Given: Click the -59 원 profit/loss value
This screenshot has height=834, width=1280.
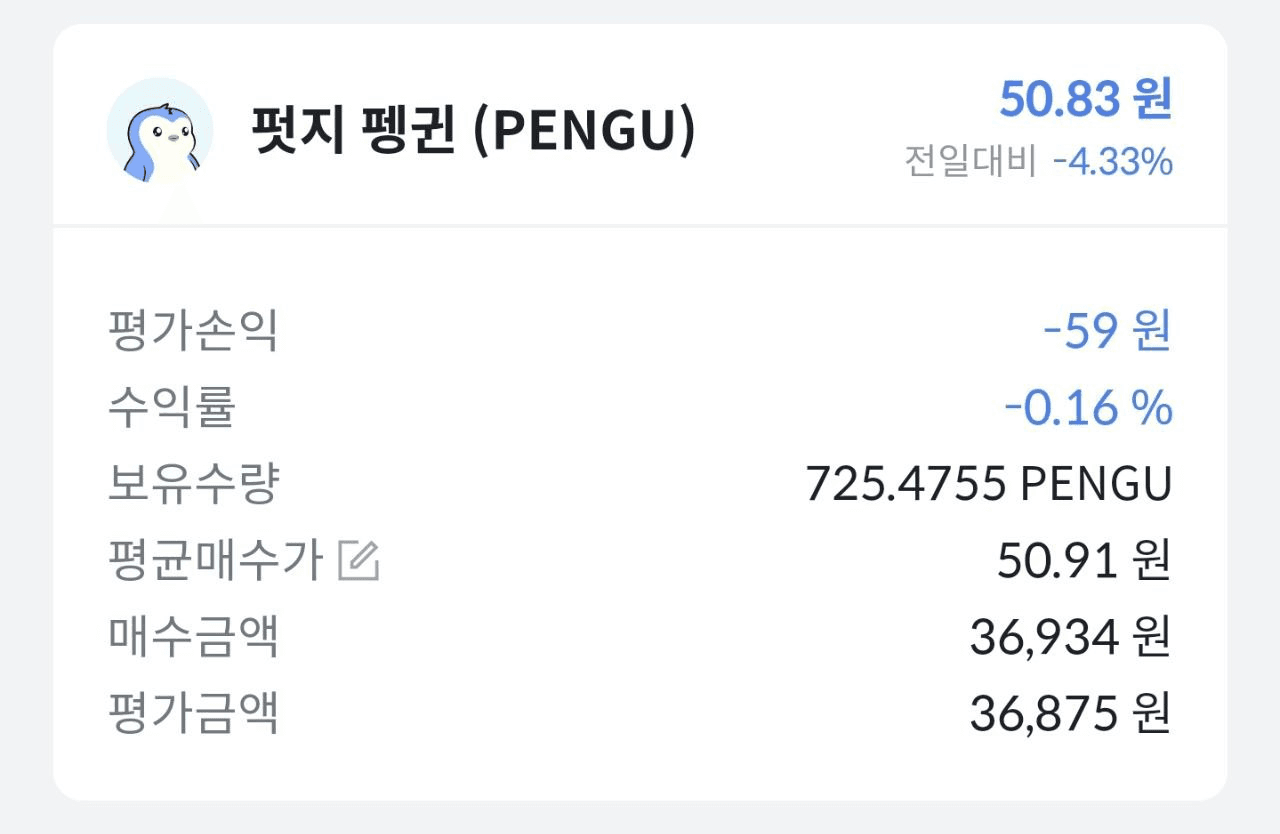Looking at the screenshot, I should [1106, 332].
